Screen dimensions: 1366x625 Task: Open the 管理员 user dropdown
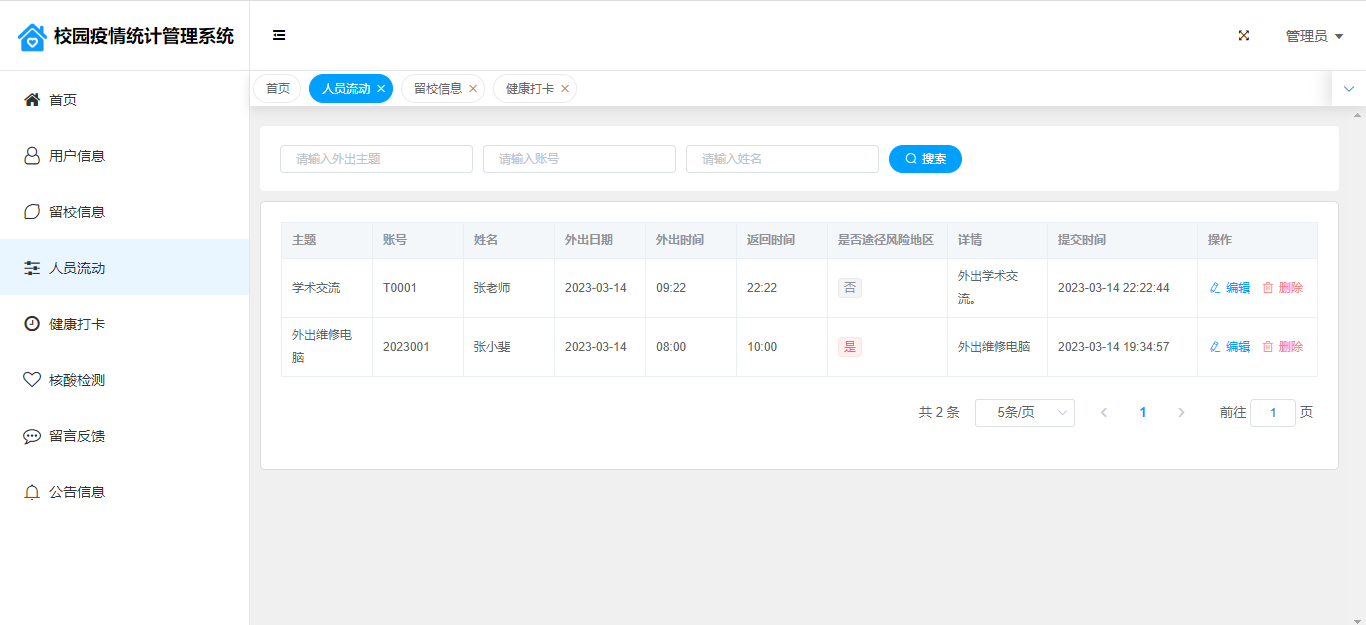(1314, 36)
